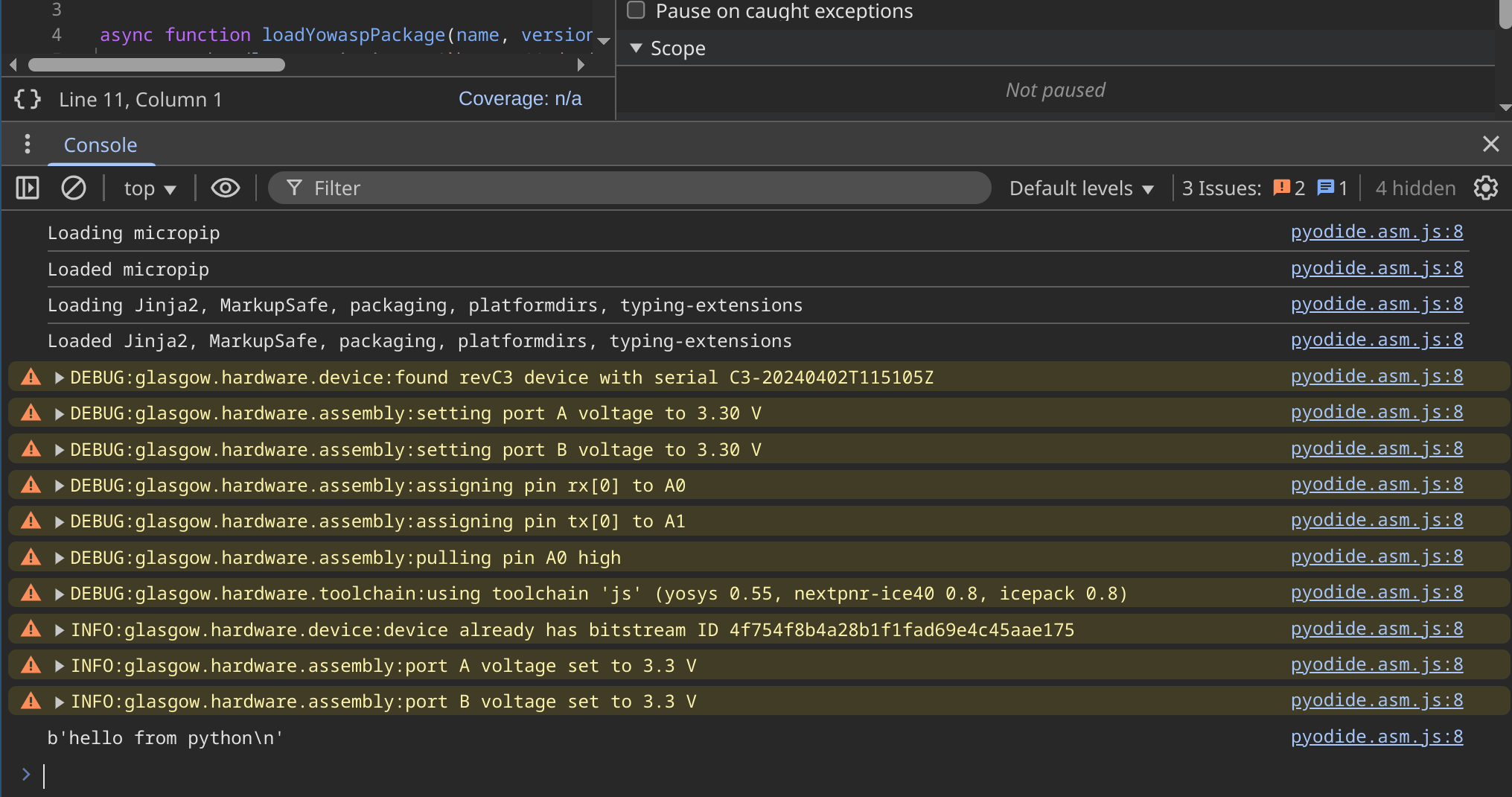Open the top JavaScript context dropdown
This screenshot has width=1512, height=797.
point(149,188)
